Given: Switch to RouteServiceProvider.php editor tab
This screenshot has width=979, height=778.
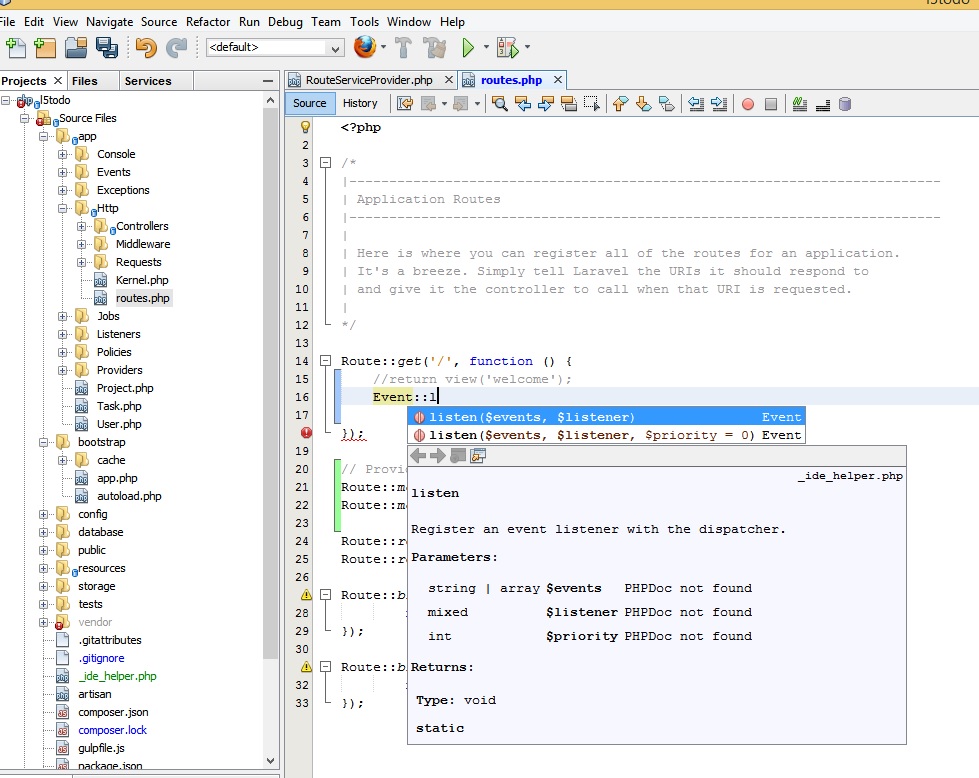Looking at the screenshot, I should pyautogui.click(x=369, y=80).
